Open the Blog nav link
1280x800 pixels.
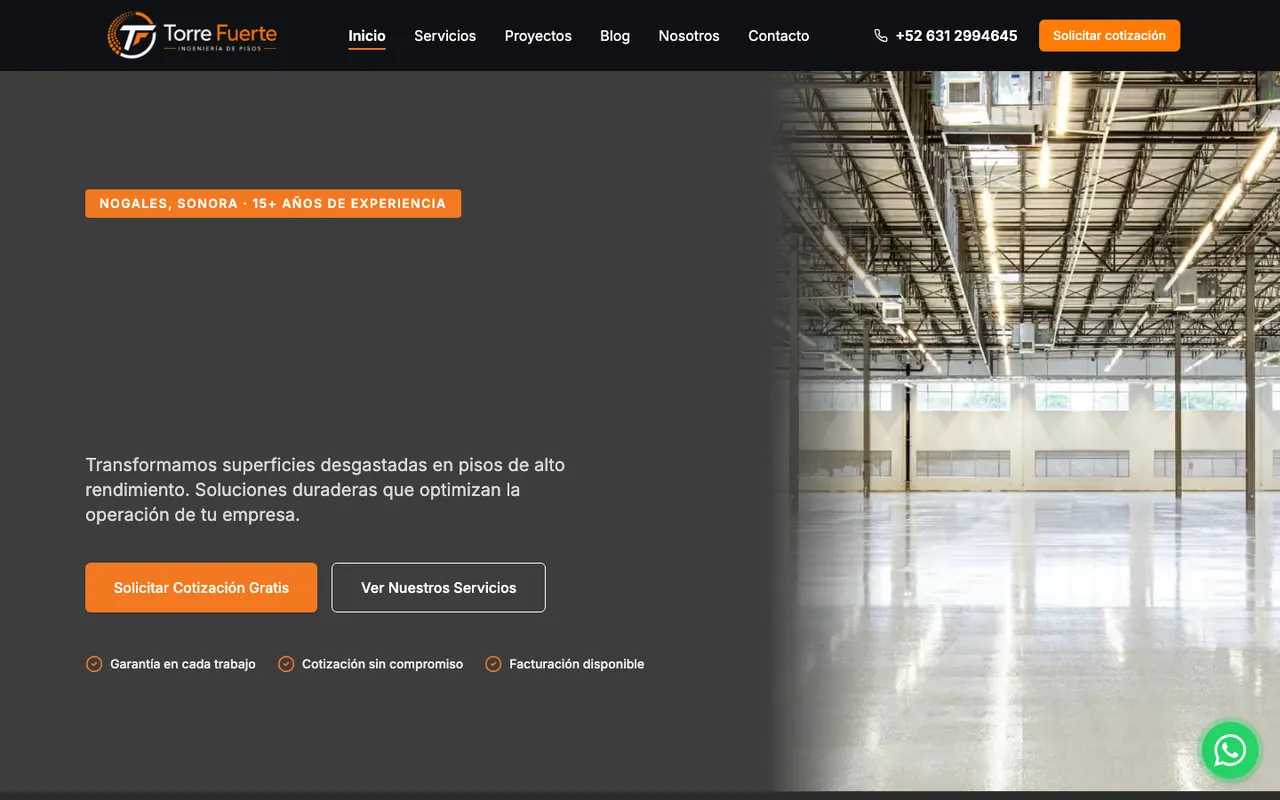pos(615,36)
